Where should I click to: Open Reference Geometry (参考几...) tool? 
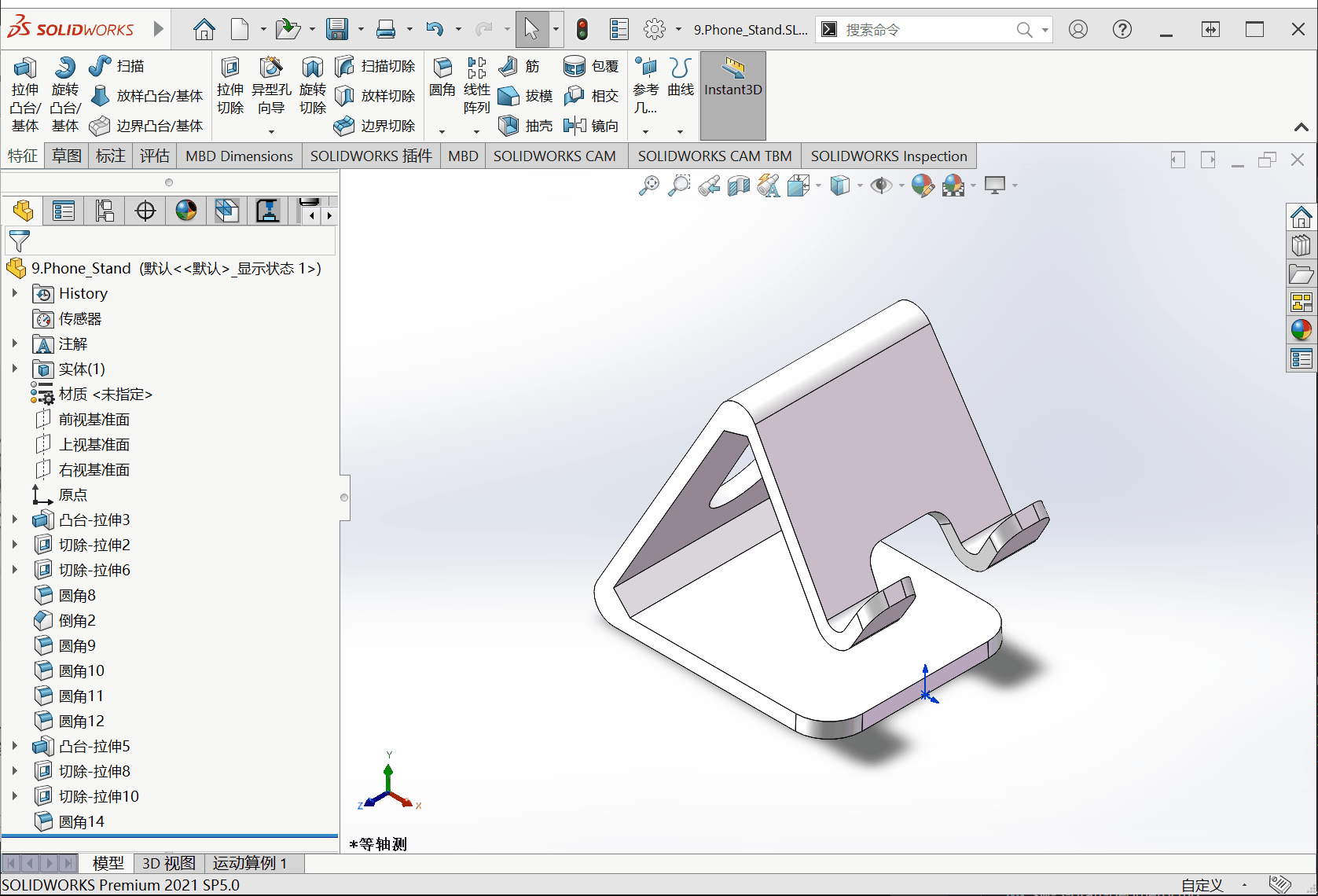(x=645, y=86)
